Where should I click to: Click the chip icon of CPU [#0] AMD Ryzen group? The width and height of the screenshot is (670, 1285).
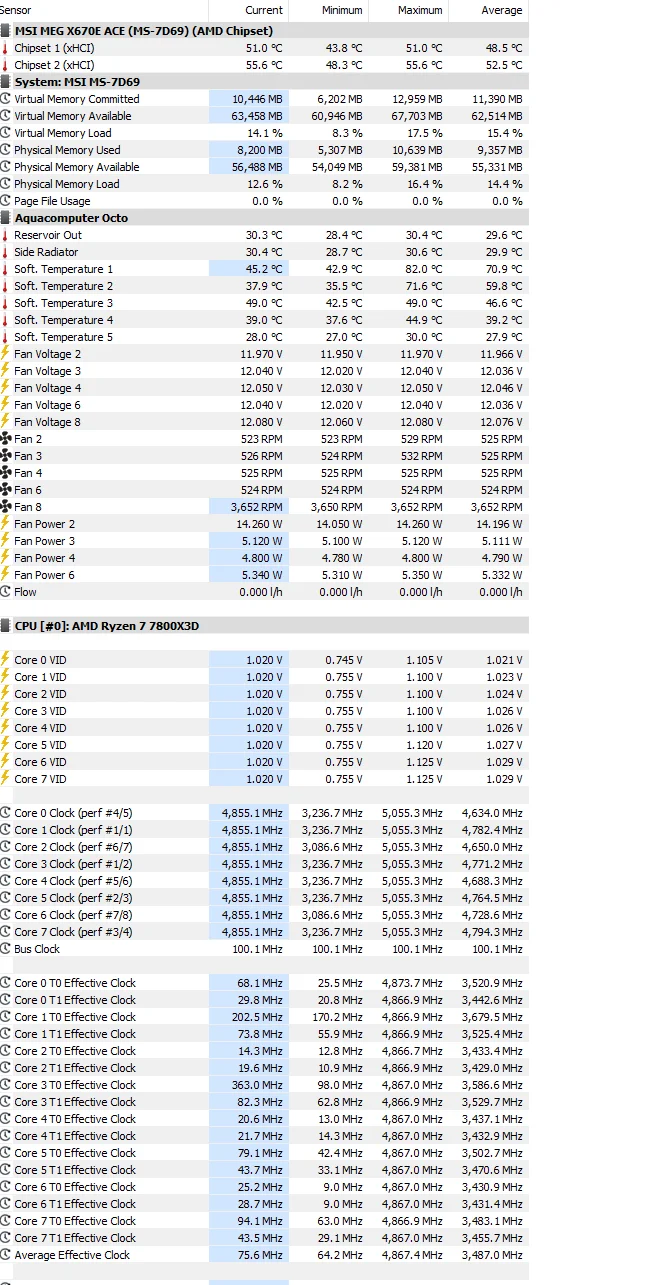5,626
